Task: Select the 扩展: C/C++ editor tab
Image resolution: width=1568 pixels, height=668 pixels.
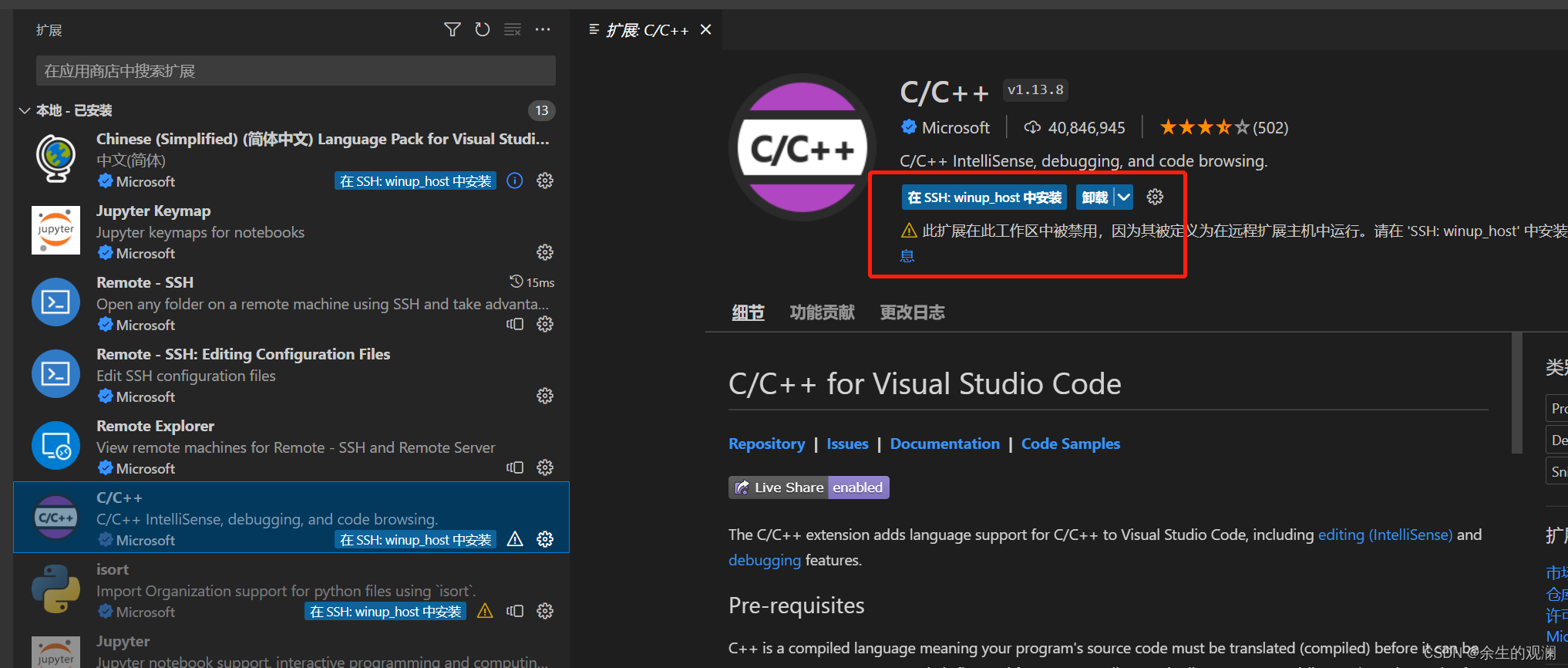Action: coord(646,30)
